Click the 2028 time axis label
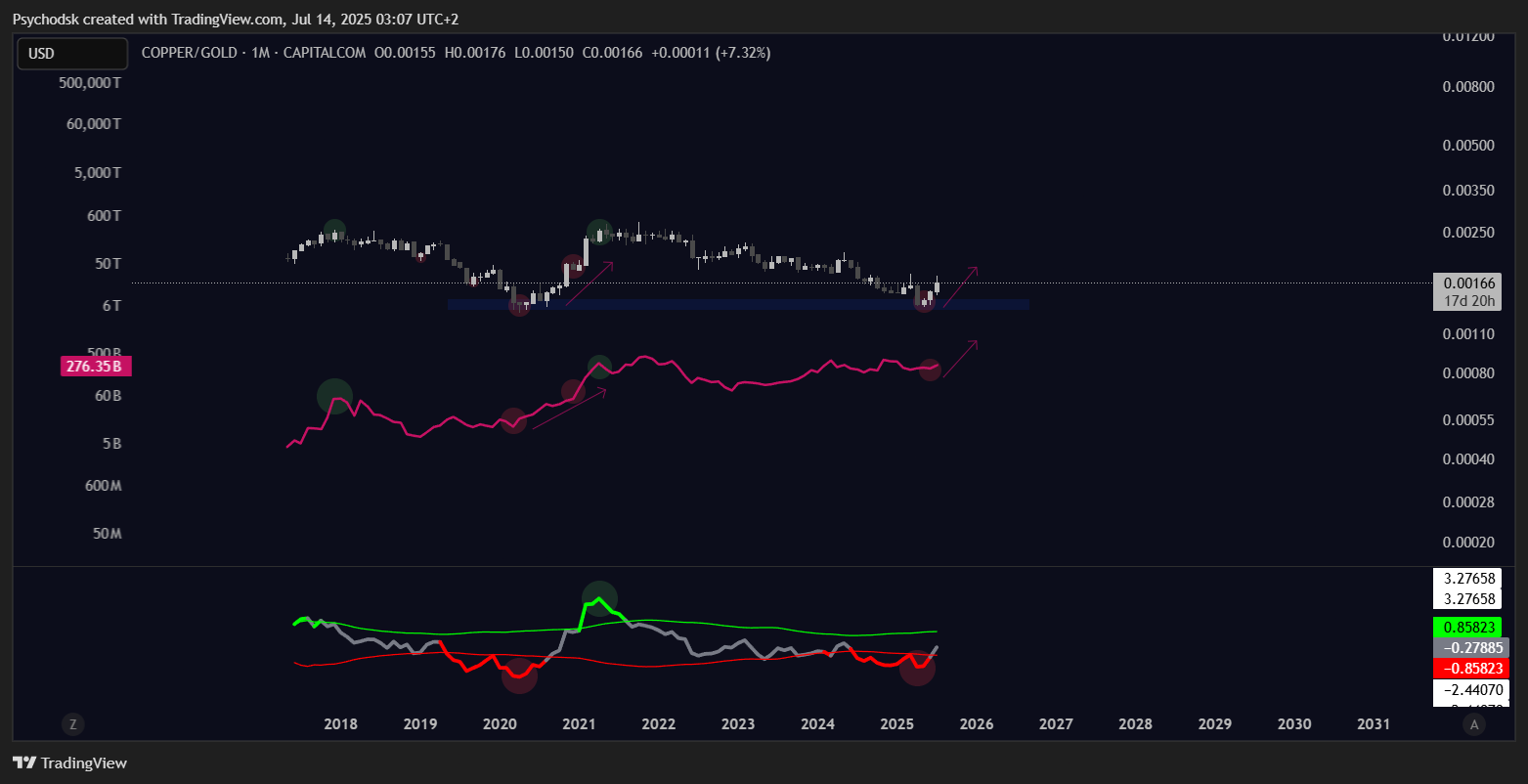1528x784 pixels. (x=1135, y=724)
